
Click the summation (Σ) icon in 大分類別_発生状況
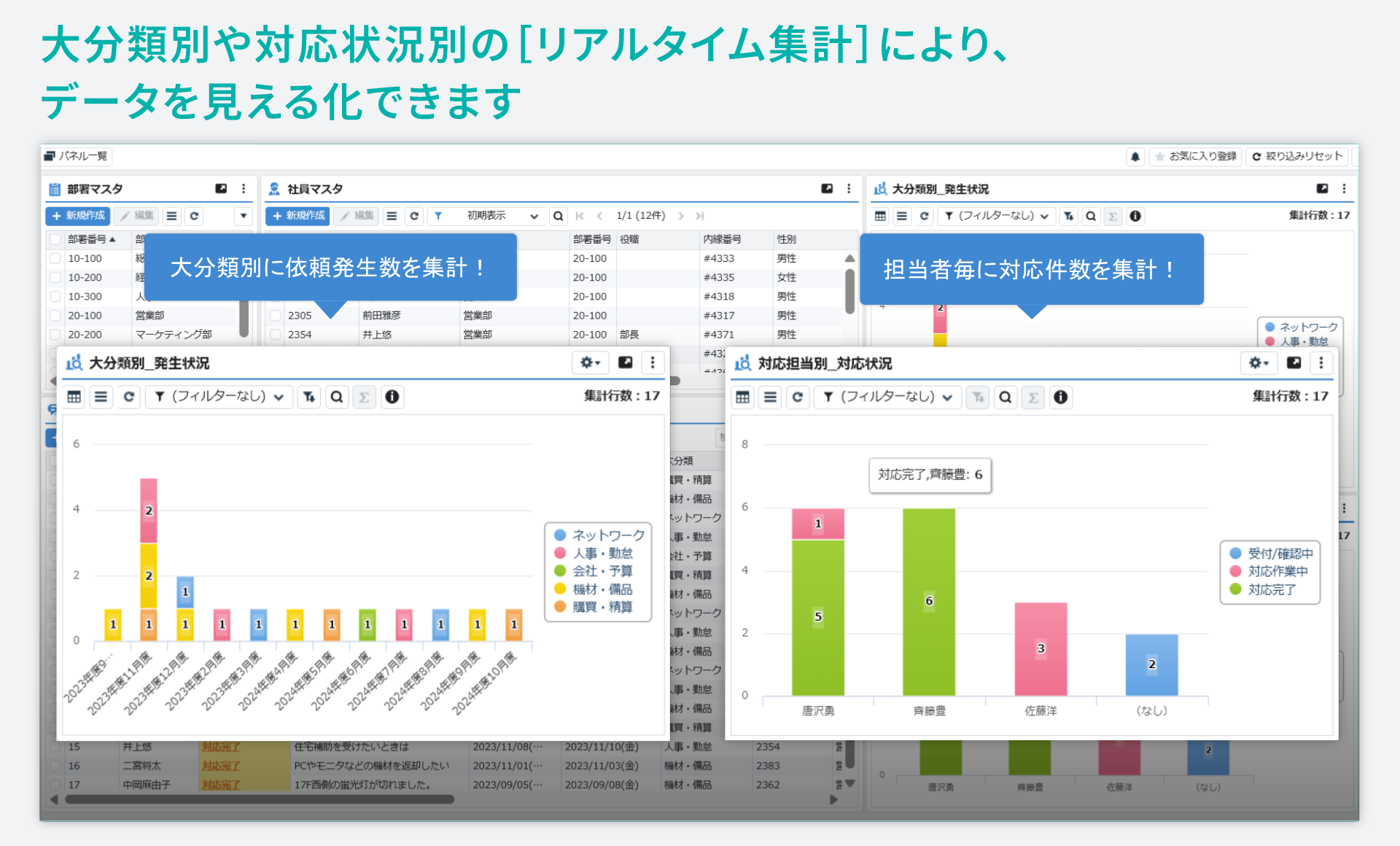tap(365, 397)
